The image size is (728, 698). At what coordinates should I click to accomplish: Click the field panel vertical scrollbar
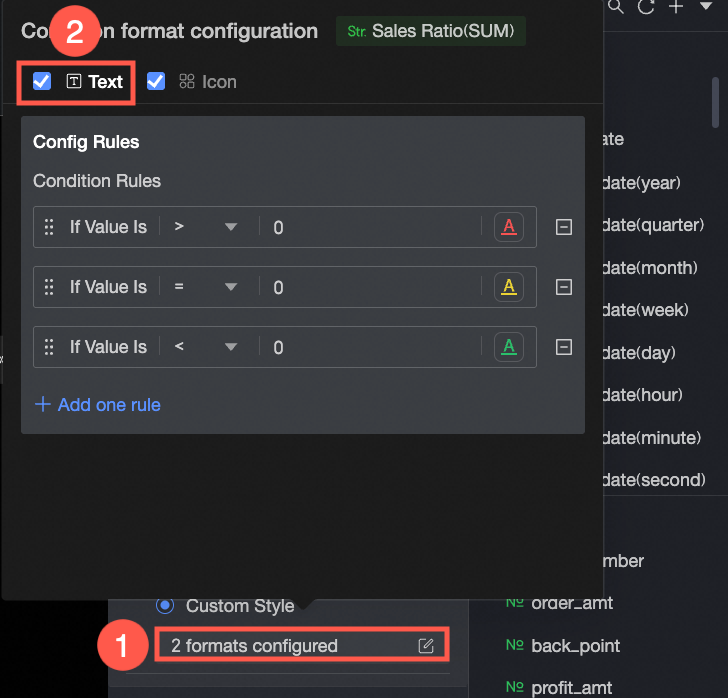click(x=715, y=102)
